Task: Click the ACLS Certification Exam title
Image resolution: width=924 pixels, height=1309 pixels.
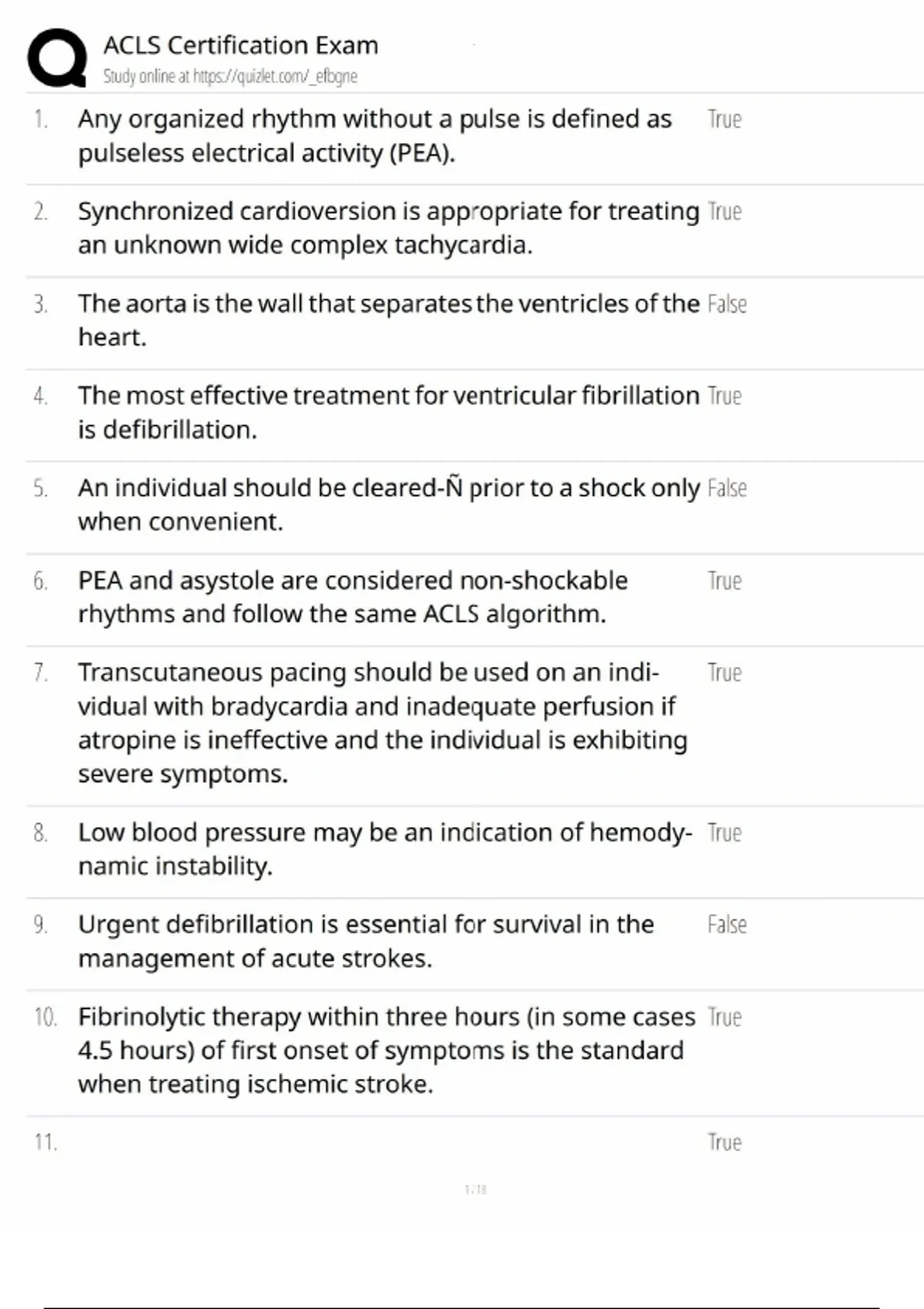Action: [240, 45]
